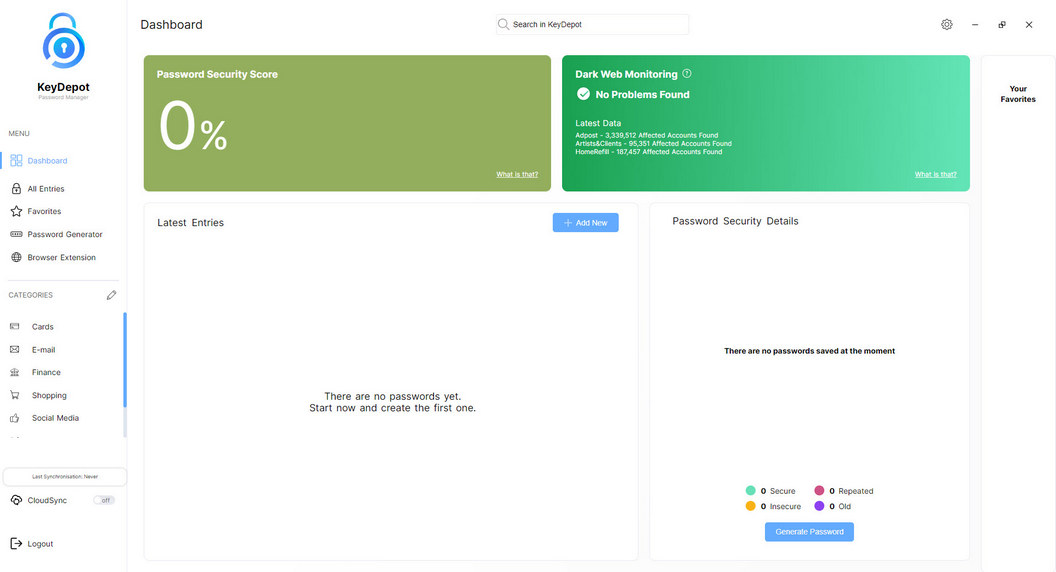Screen dimensions: 1056x572
Task: Open All Entries in the menu
Action: click(x=46, y=189)
